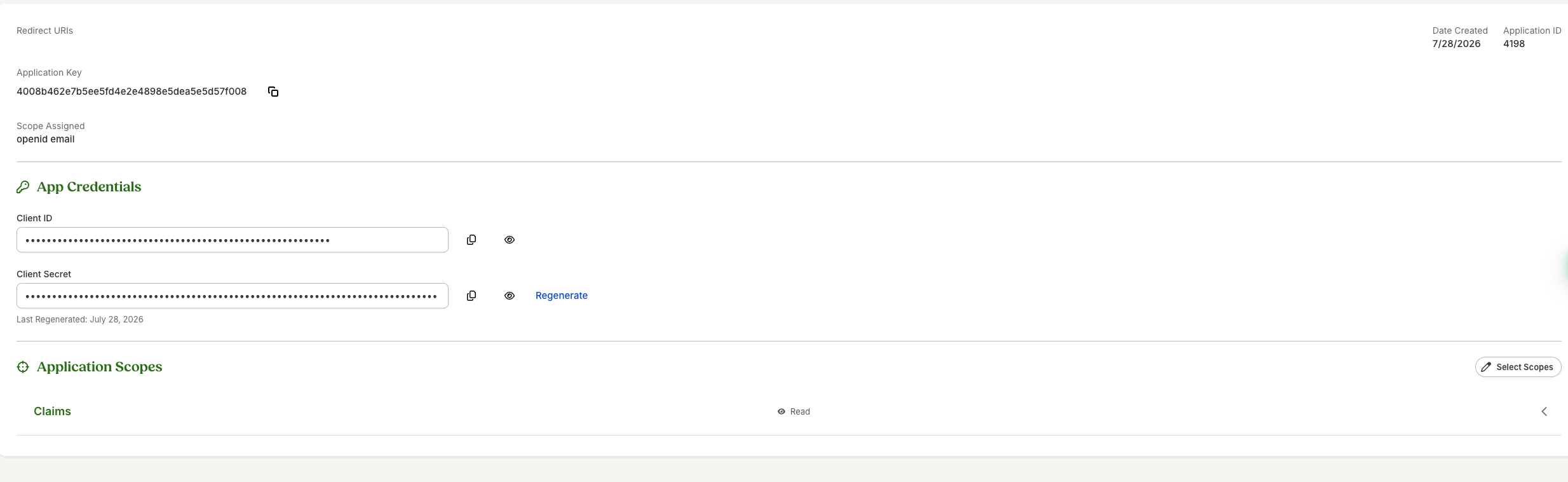1568x482 pixels.
Task: Open the Select Scopes editor
Action: (1518, 367)
